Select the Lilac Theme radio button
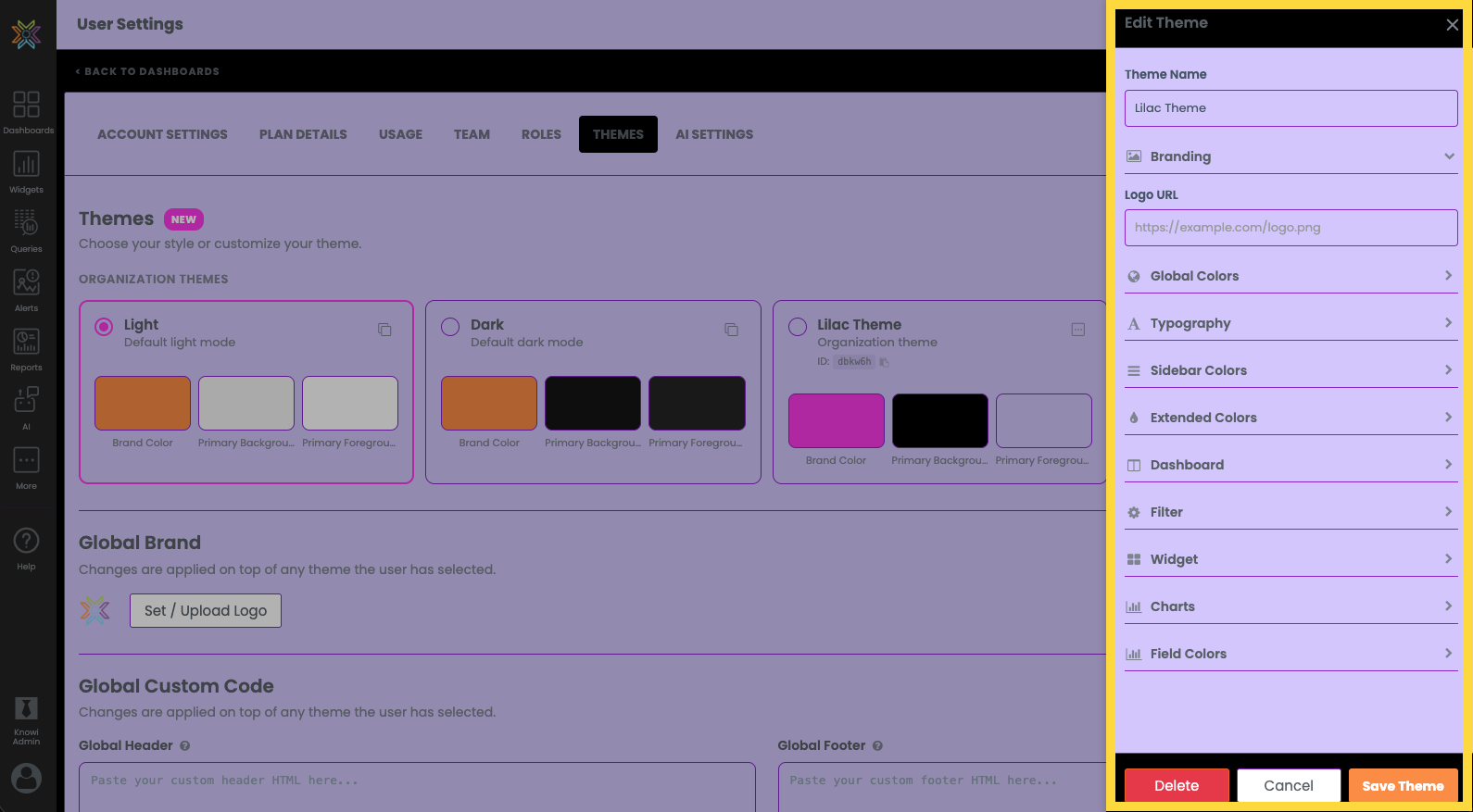 point(797,327)
